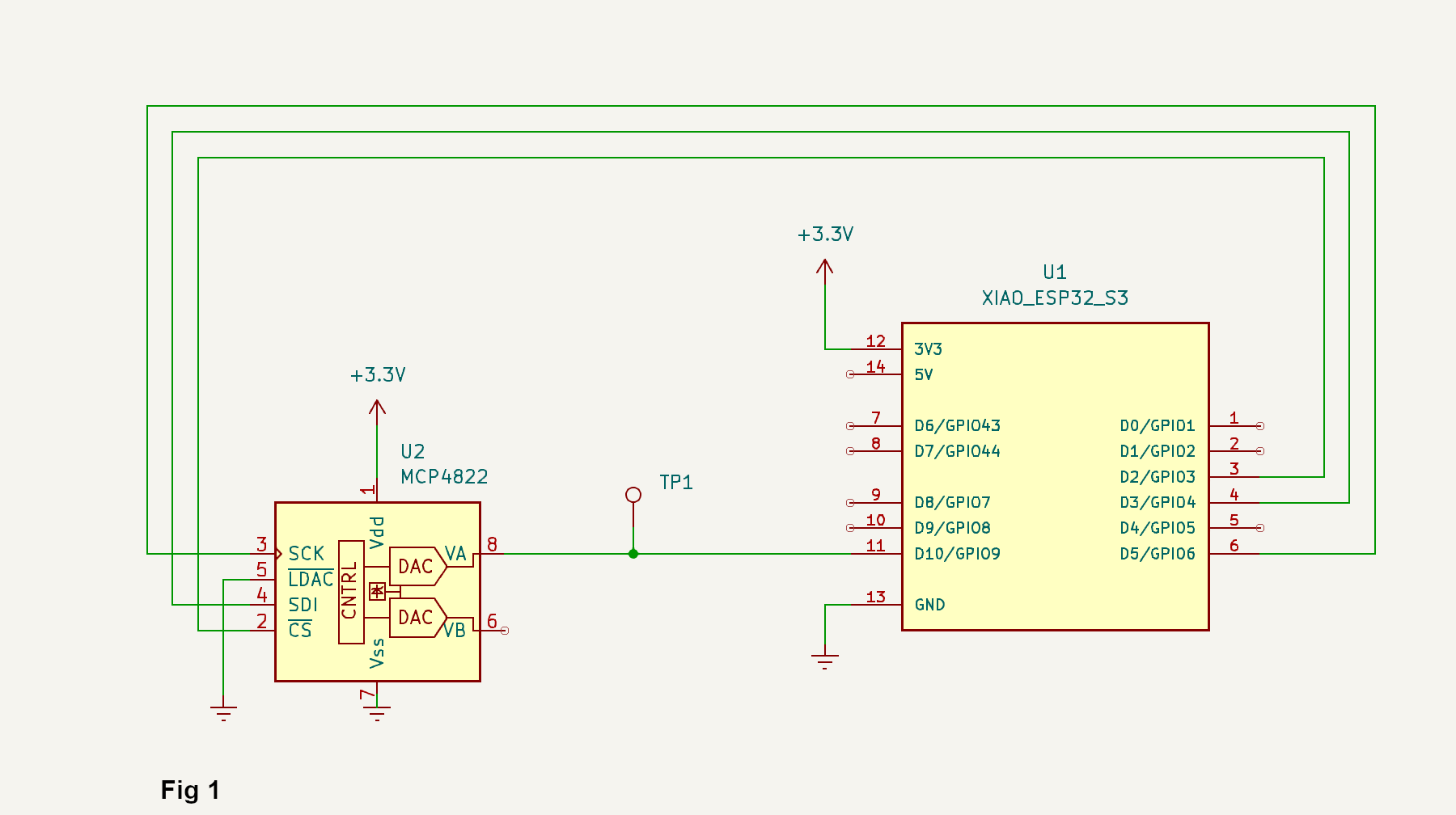This screenshot has height=815, width=1456.
Task: Select the D2/GPIO3 pin label
Action: click(1158, 477)
